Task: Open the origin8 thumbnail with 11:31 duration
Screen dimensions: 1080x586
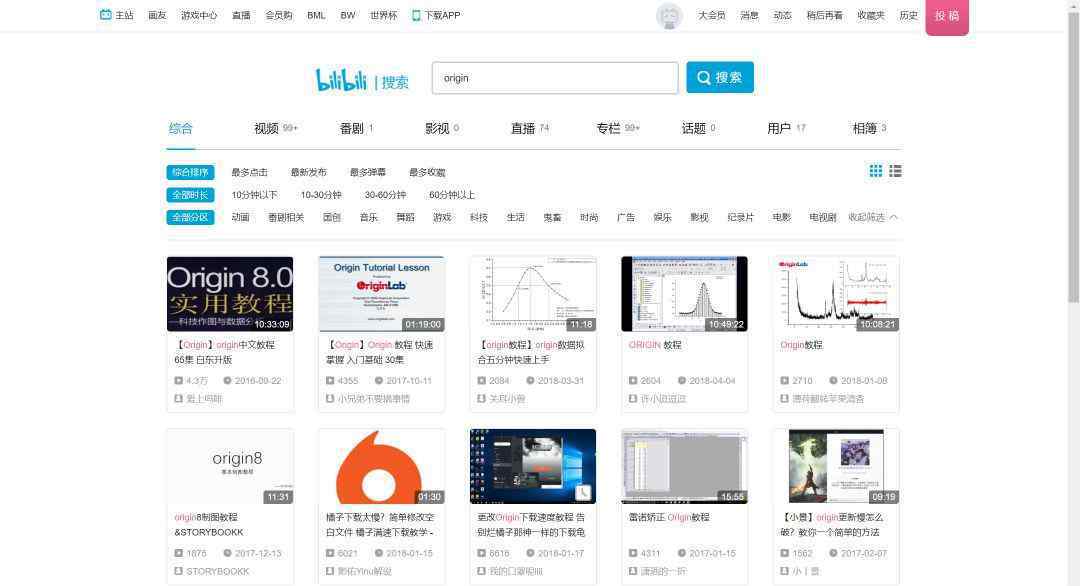Action: click(x=230, y=466)
